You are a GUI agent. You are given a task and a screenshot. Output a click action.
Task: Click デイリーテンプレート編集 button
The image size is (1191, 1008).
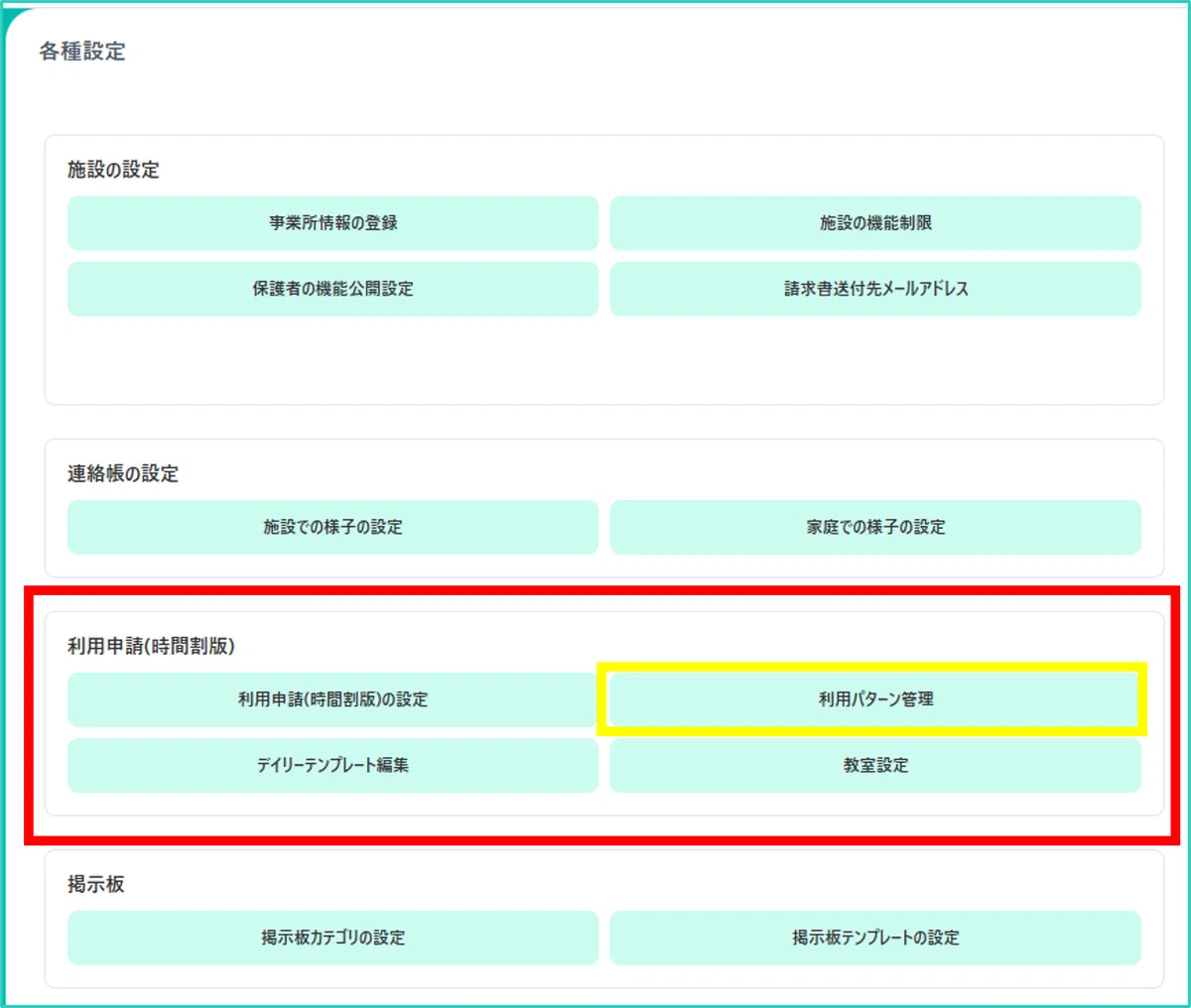pyautogui.click(x=332, y=765)
